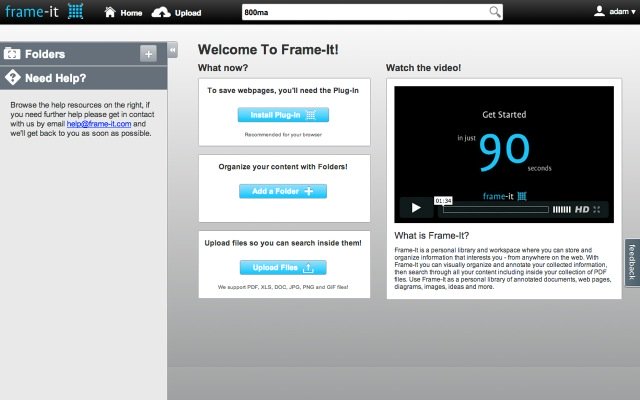Viewport: 640px width, 400px height.
Task: Collapse the sidebar with the double-arrow
Action: (x=172, y=50)
